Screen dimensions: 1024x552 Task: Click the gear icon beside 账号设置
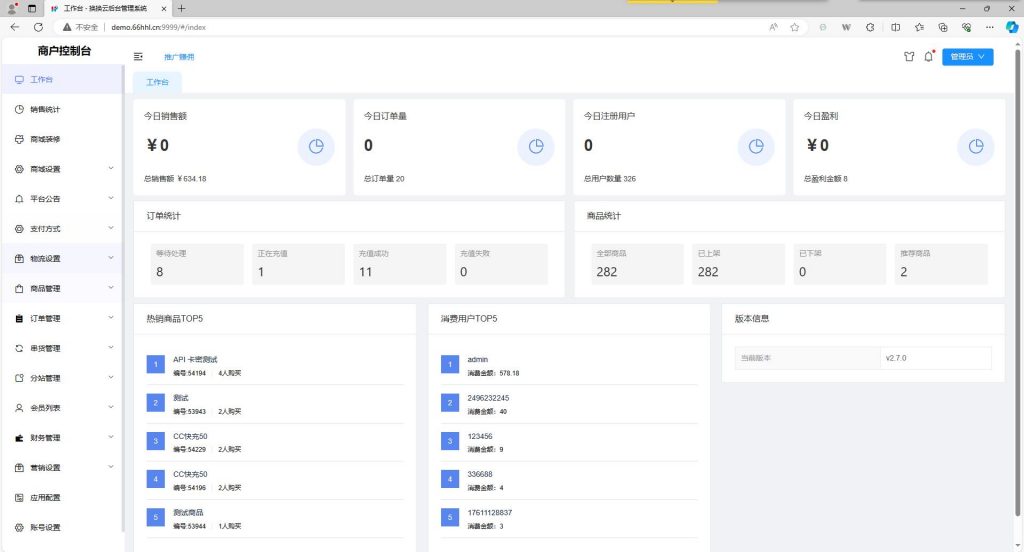pyautogui.click(x=19, y=527)
